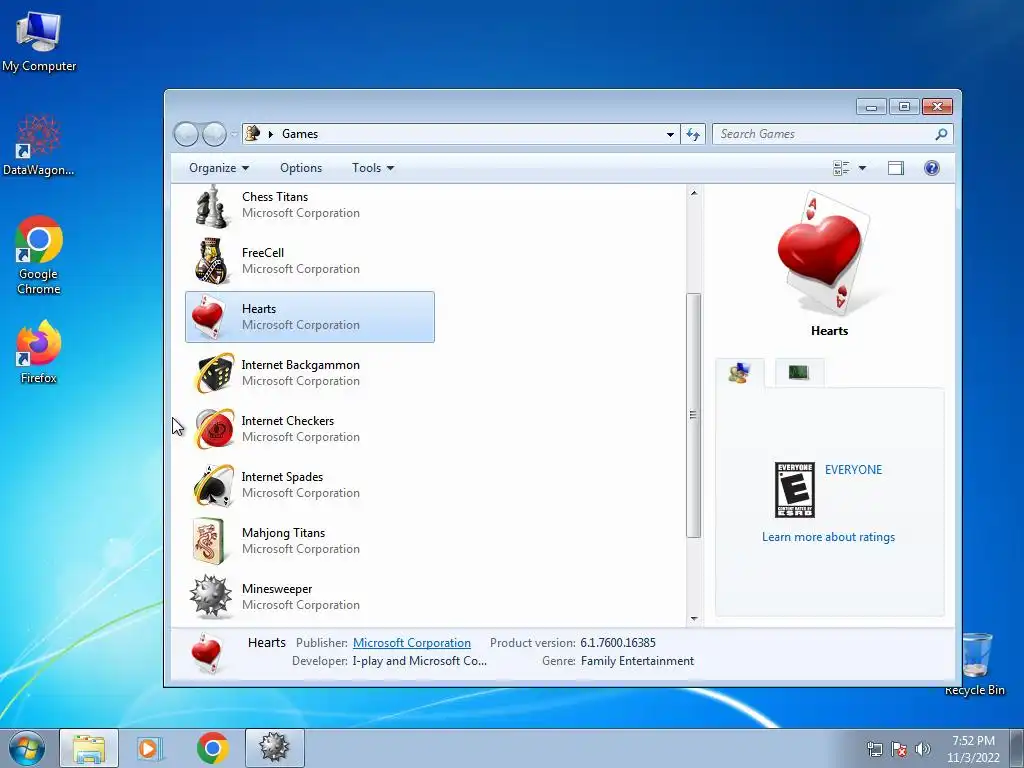Click the Hearts card icon in list

209,317
